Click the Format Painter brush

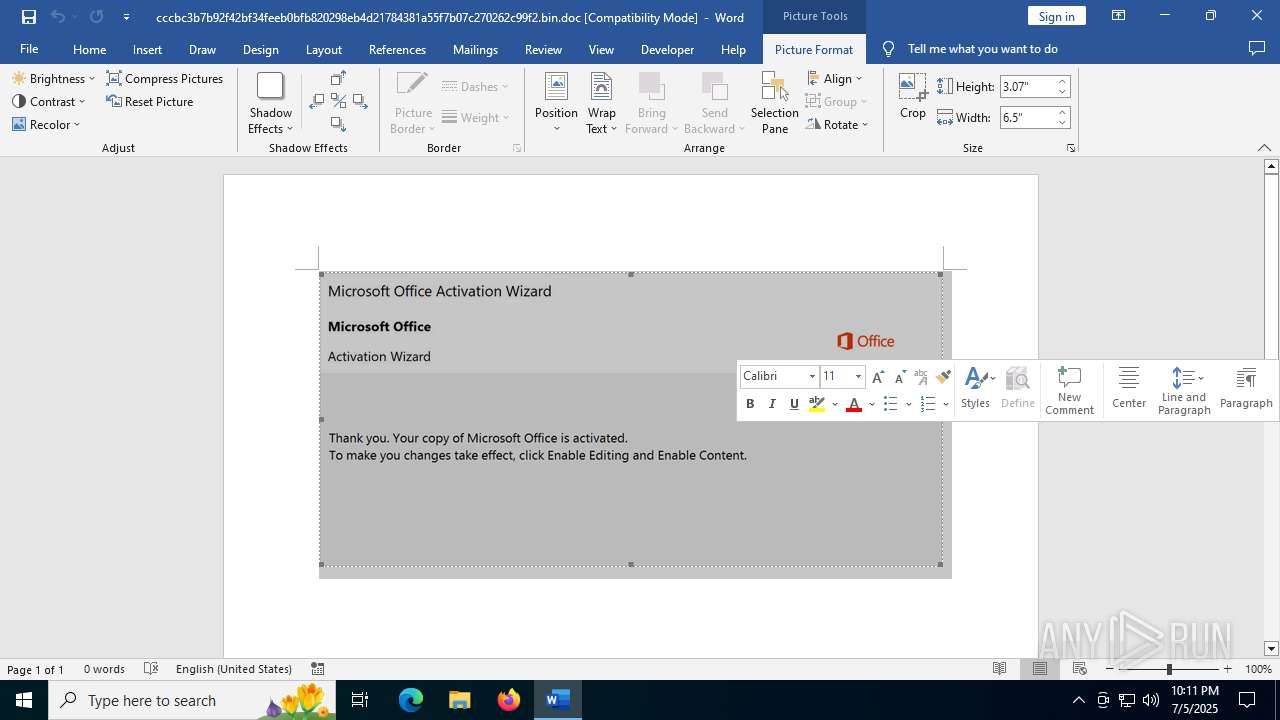coord(943,377)
